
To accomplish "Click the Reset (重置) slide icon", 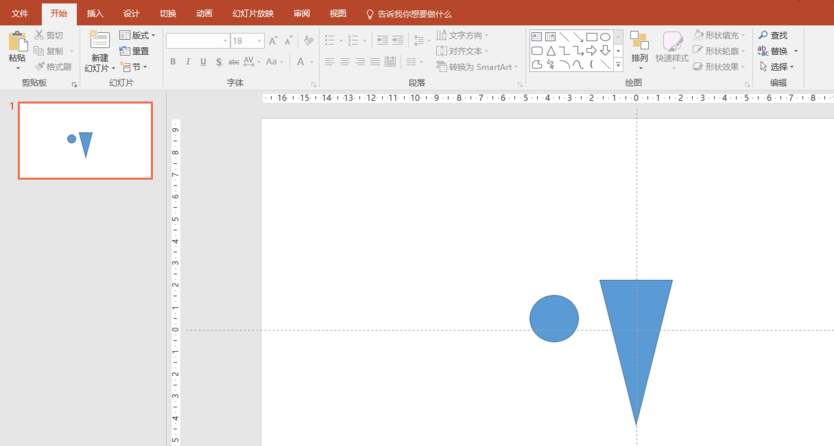I will 134,51.
